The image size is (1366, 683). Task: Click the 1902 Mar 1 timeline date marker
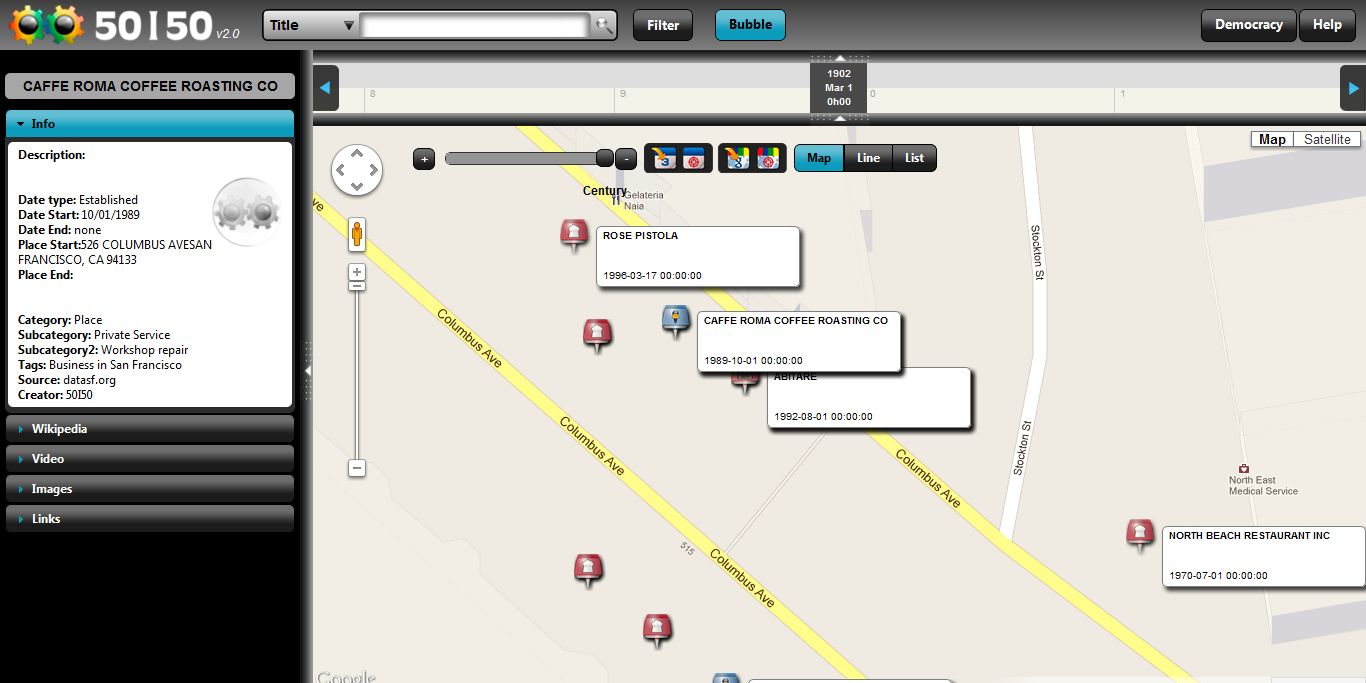pos(839,87)
